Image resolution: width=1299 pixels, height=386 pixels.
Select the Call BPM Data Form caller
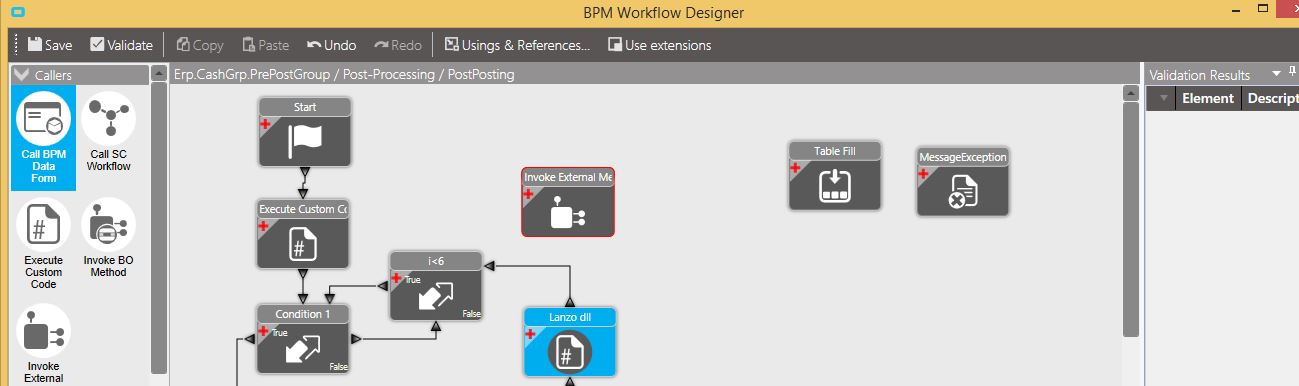[43, 137]
